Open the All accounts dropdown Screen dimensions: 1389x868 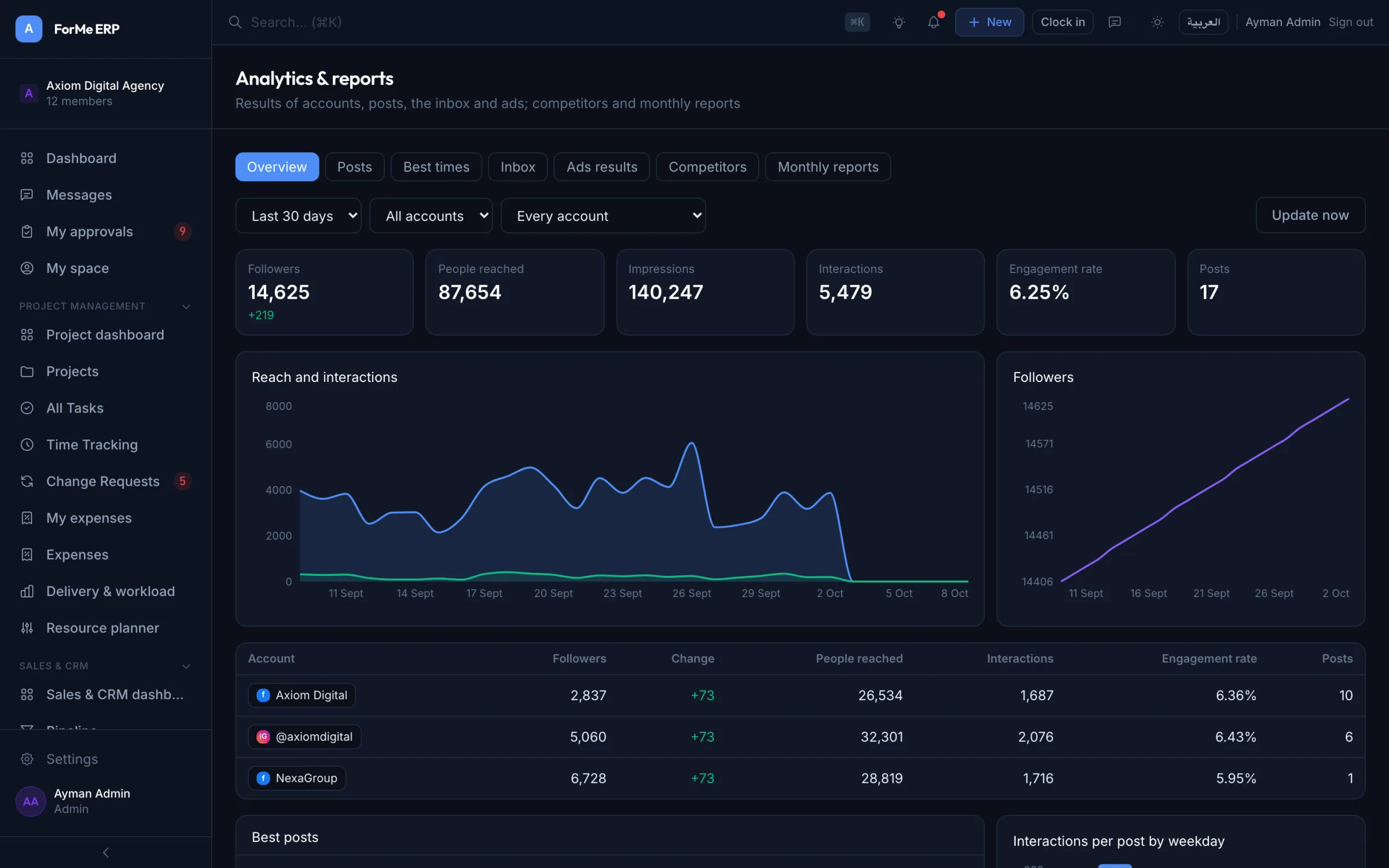click(x=431, y=216)
